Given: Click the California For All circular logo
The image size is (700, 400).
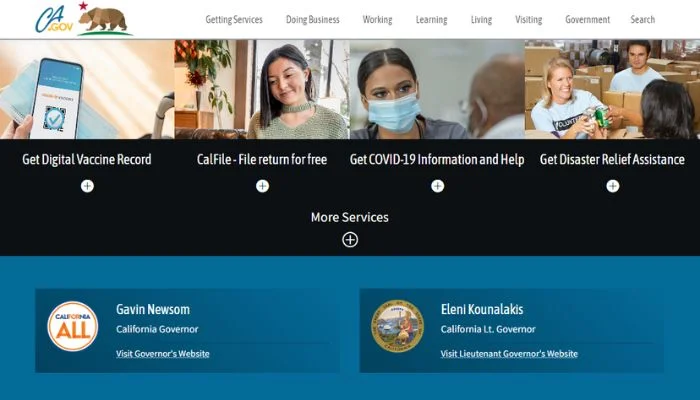Looking at the screenshot, I should tap(73, 326).
